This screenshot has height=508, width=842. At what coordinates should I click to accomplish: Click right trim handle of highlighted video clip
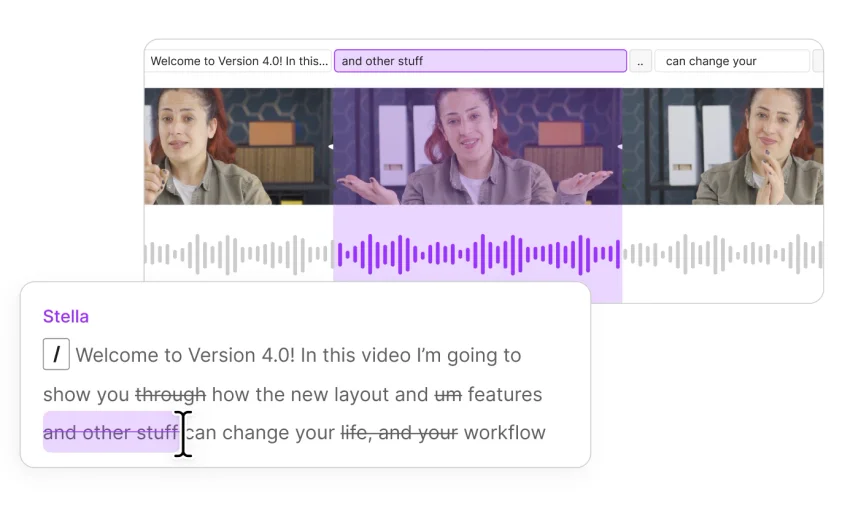[x=620, y=146]
